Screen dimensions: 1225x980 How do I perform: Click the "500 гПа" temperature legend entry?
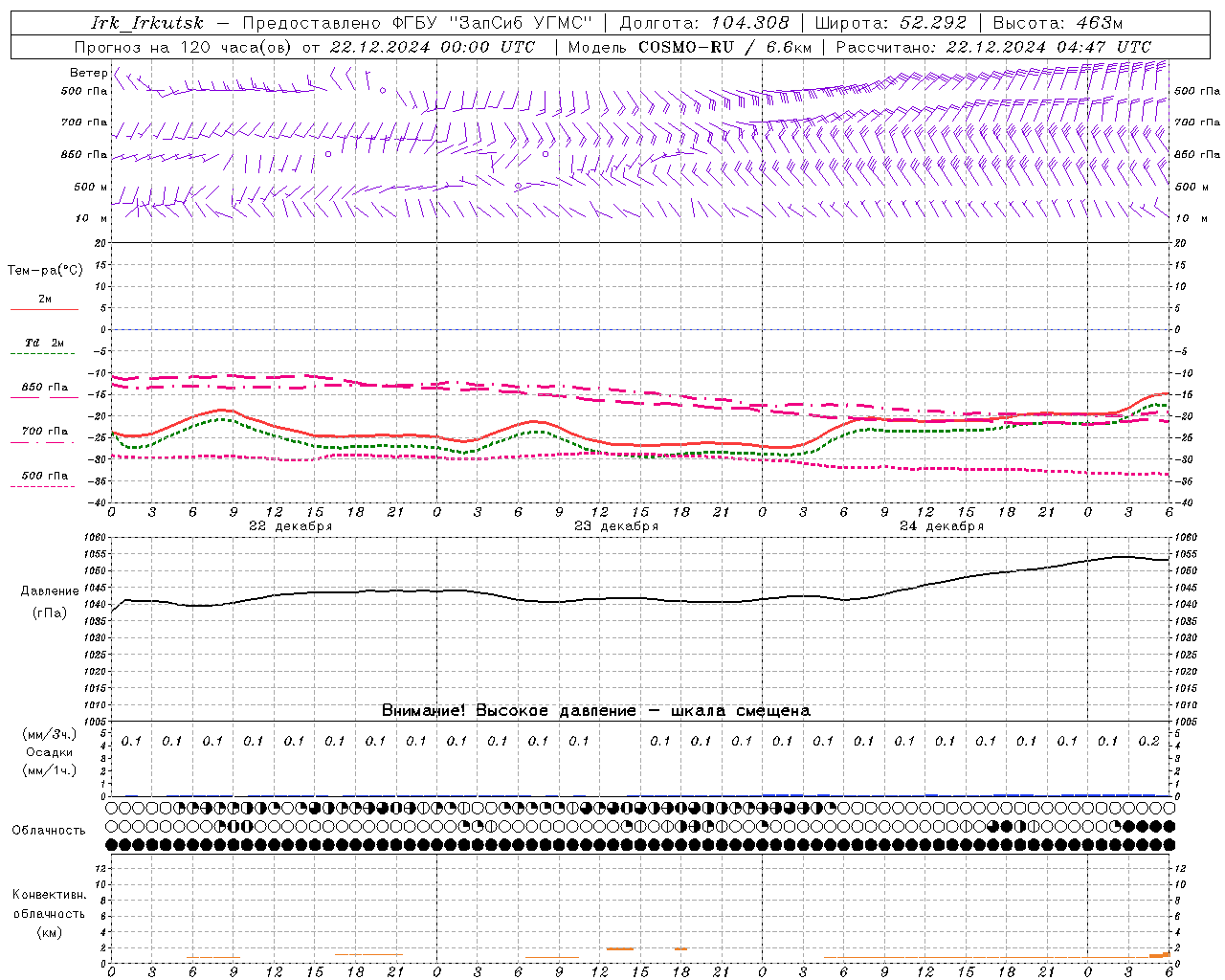45,476
